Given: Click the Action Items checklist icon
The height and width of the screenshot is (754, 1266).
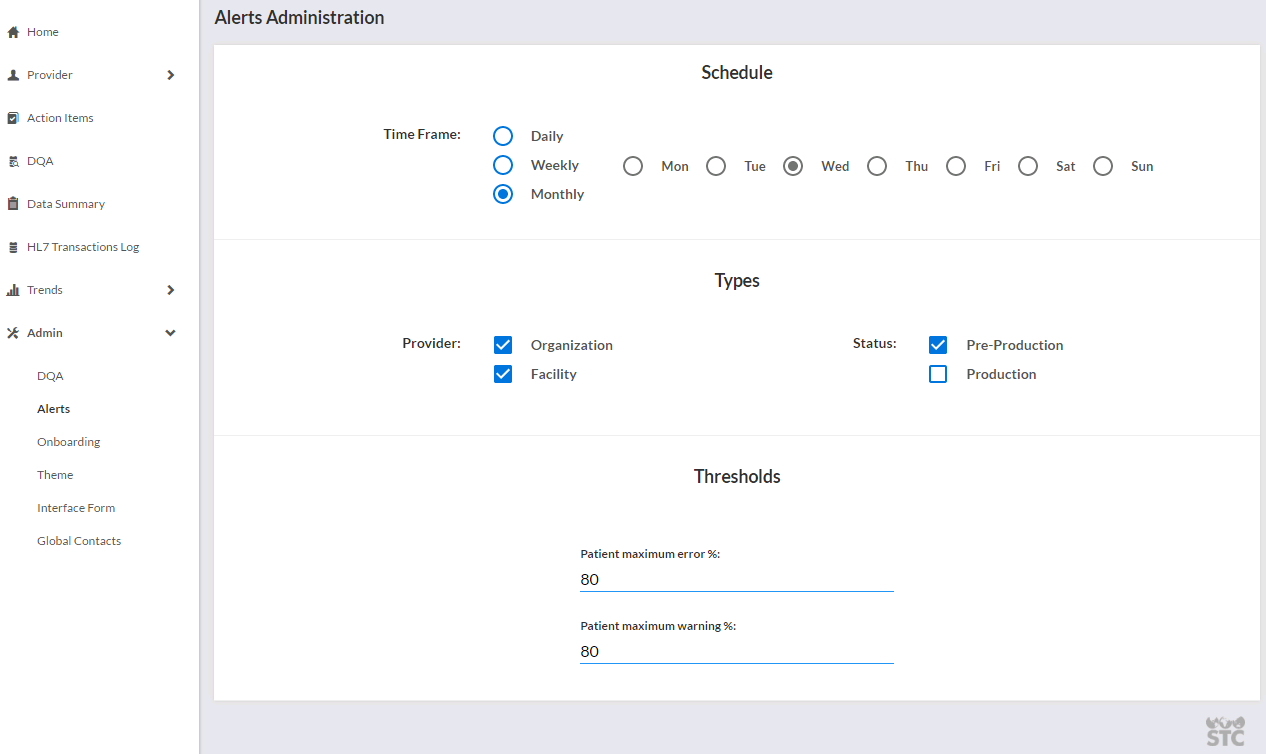Looking at the screenshot, I should pyautogui.click(x=13, y=118).
